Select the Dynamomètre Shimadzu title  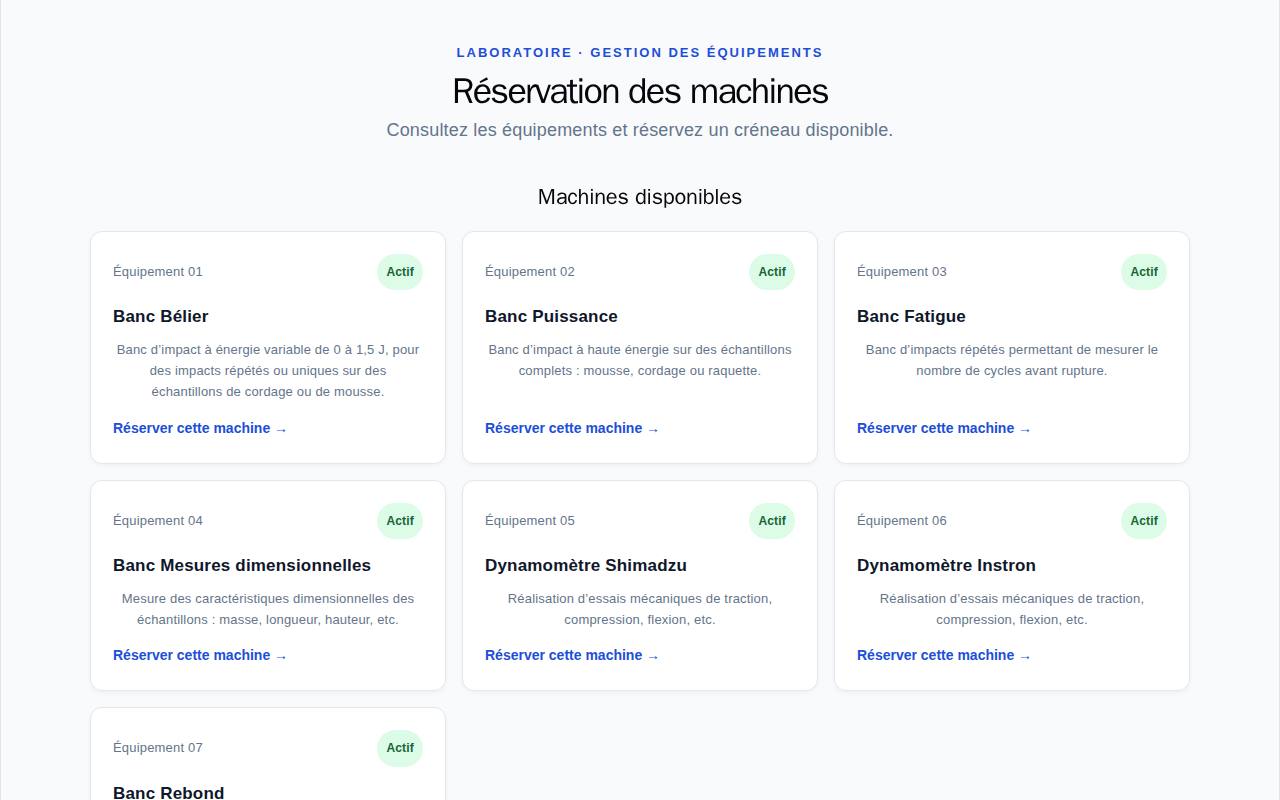point(586,565)
